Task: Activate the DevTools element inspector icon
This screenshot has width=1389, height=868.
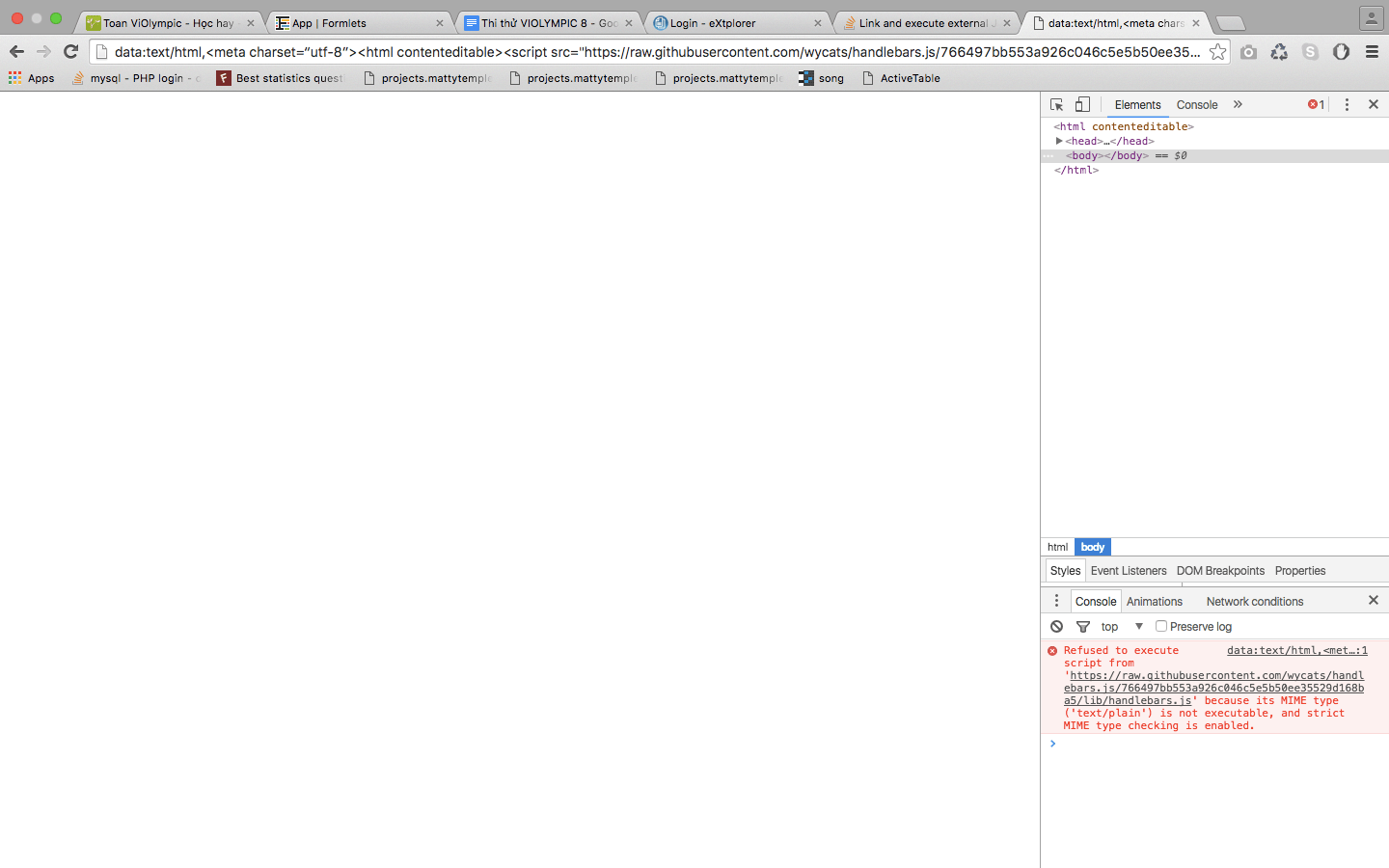Action: tap(1057, 104)
